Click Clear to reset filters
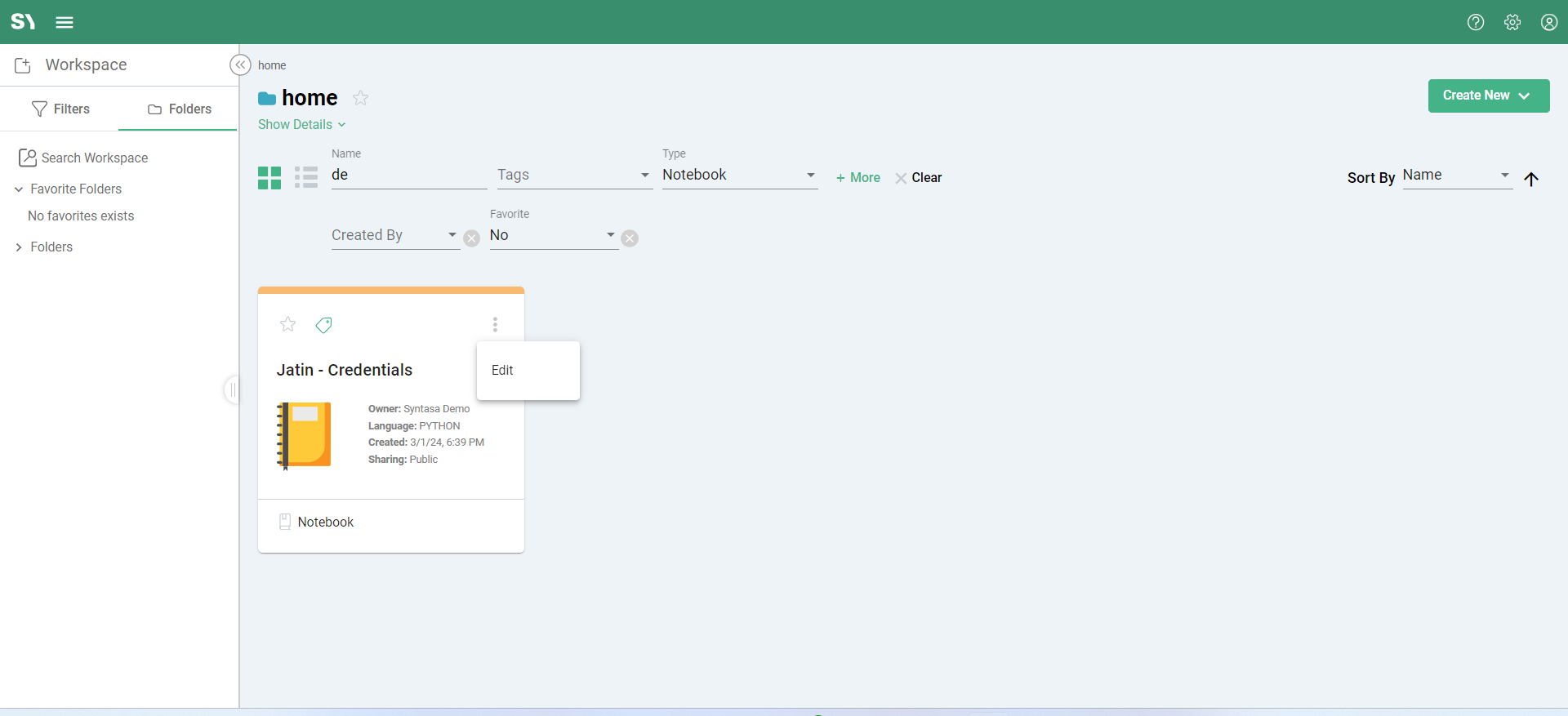 point(919,177)
